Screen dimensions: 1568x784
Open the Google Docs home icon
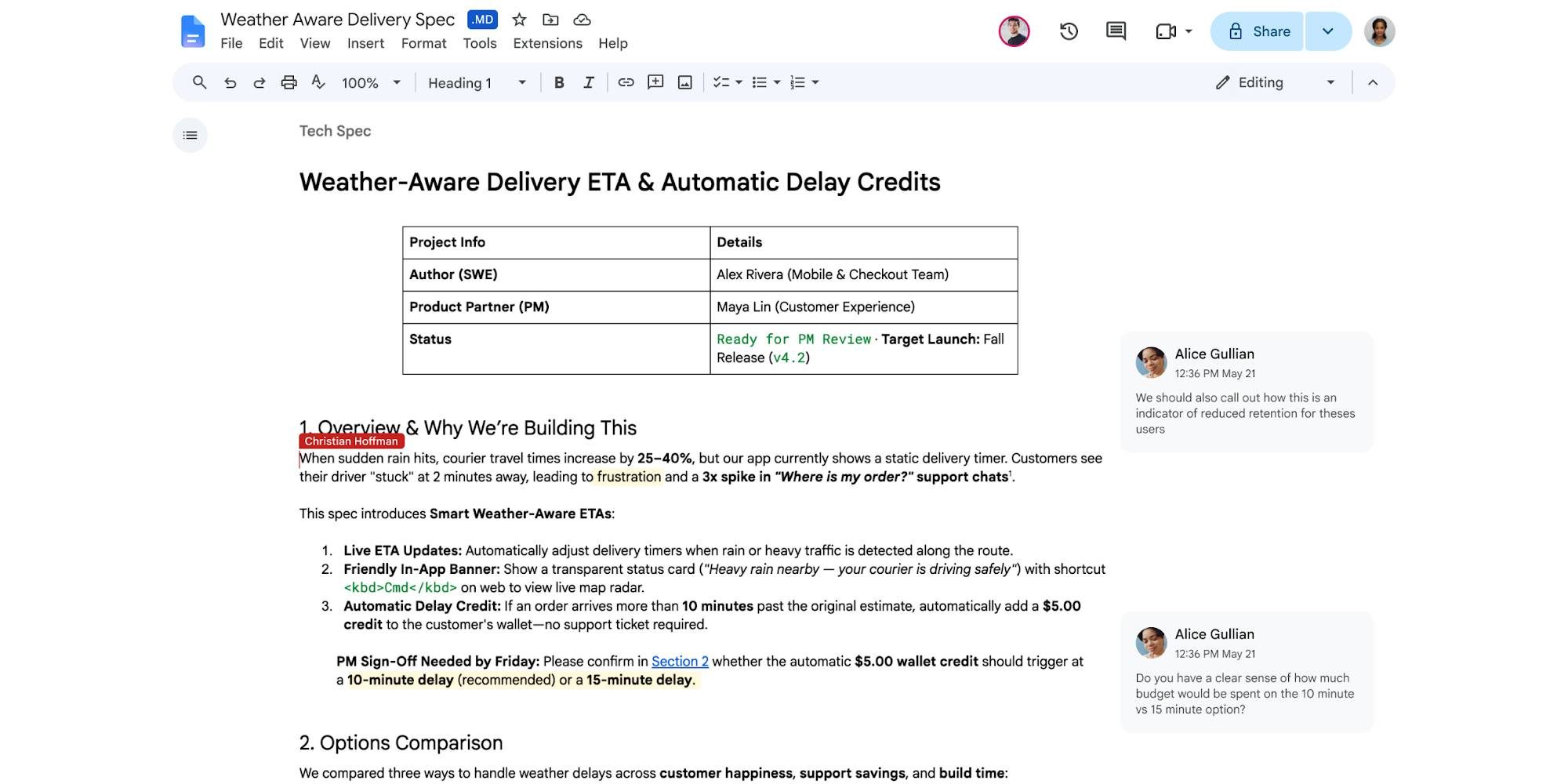point(193,31)
